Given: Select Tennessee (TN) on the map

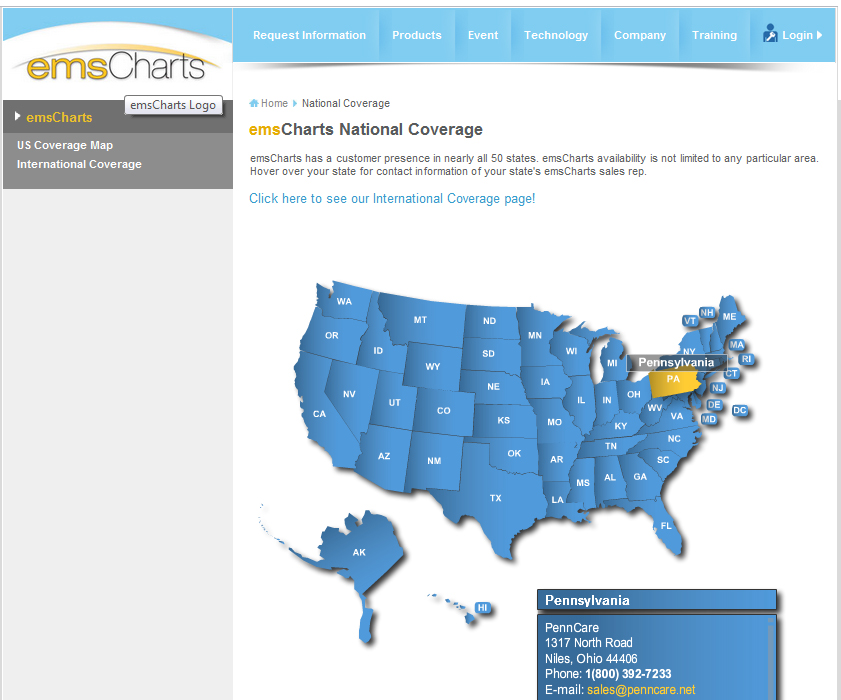Looking at the screenshot, I should pyautogui.click(x=610, y=446).
